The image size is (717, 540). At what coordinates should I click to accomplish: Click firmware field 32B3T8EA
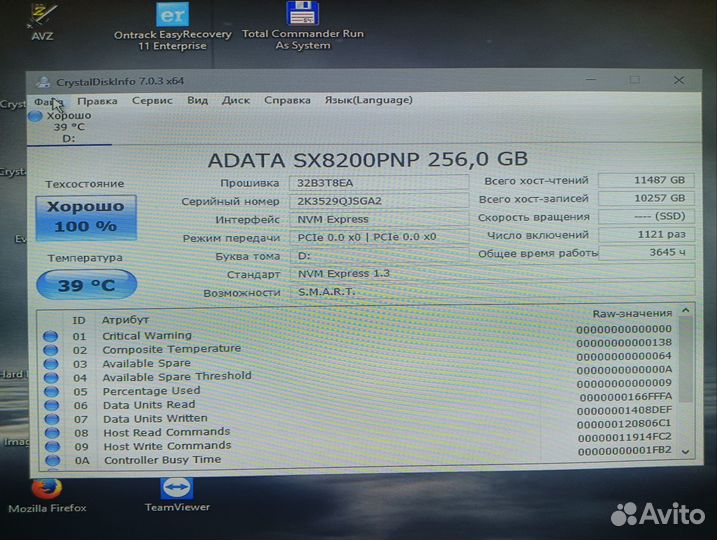pyautogui.click(x=379, y=183)
